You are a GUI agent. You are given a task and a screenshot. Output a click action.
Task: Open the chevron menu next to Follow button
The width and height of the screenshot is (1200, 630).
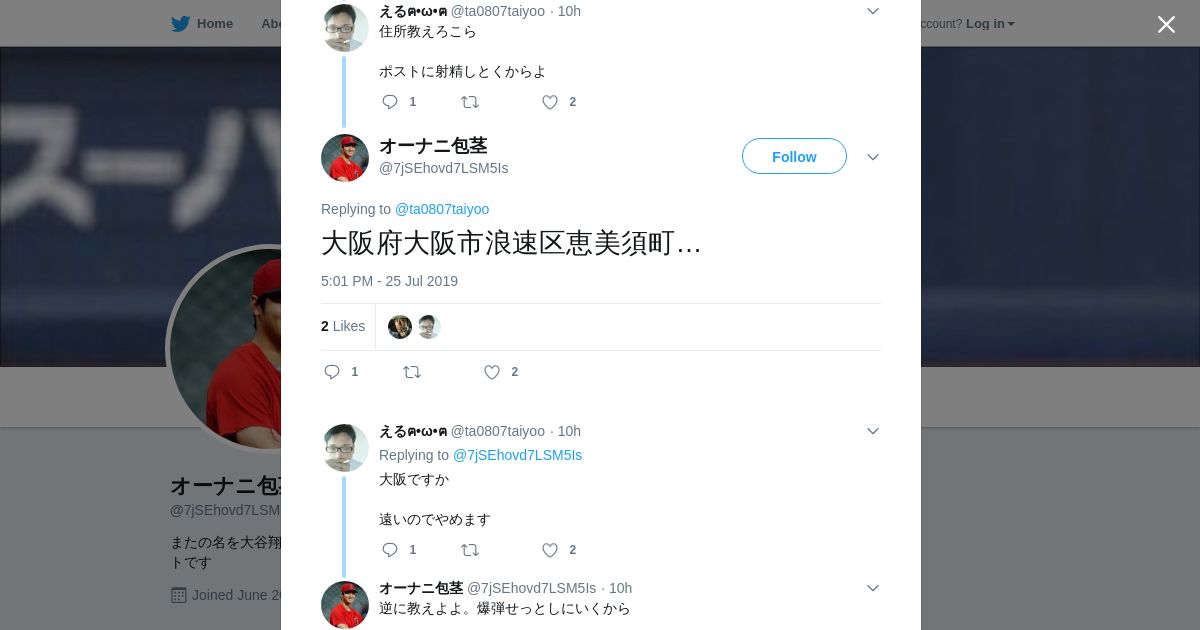coord(873,157)
